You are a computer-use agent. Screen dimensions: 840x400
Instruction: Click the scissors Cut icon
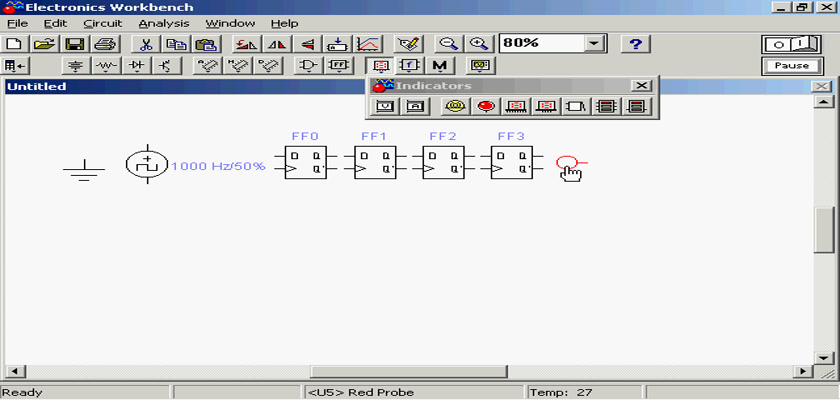coord(146,44)
